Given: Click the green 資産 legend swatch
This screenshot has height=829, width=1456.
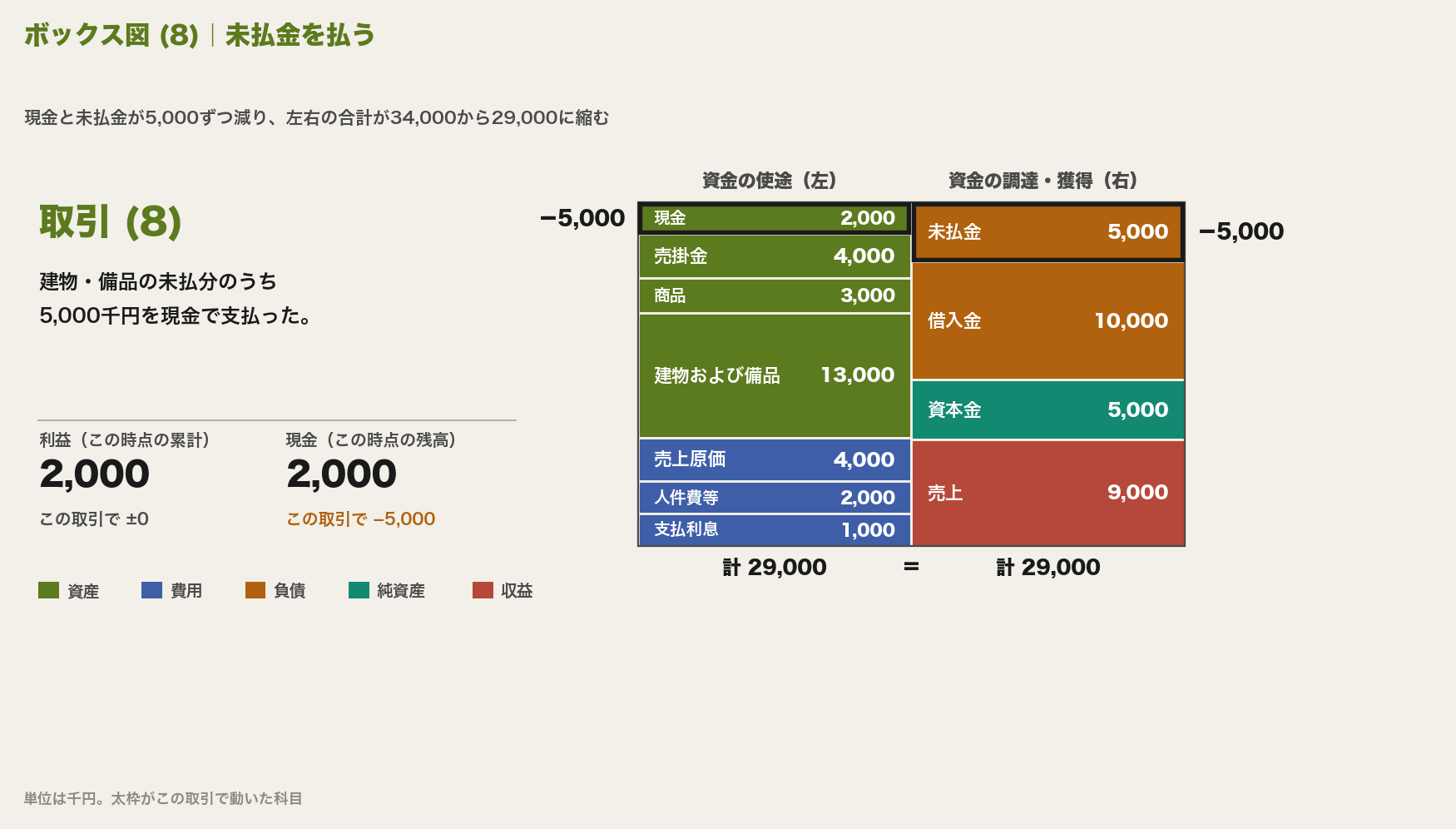Looking at the screenshot, I should (48, 590).
